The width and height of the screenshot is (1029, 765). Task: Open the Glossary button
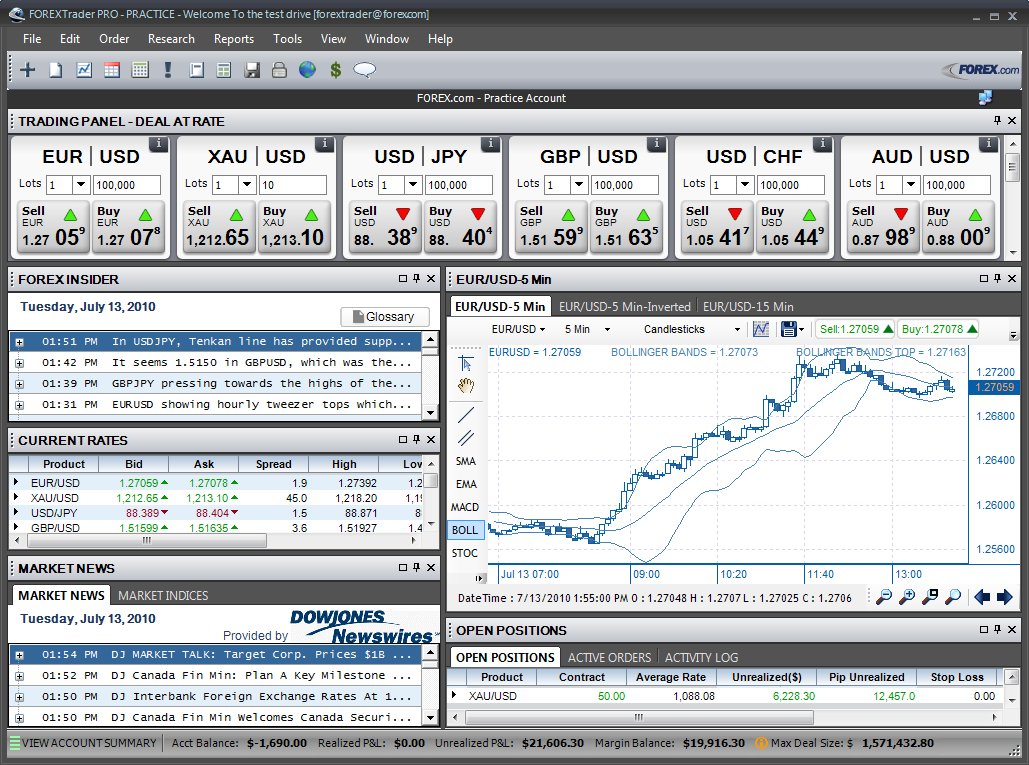click(385, 317)
